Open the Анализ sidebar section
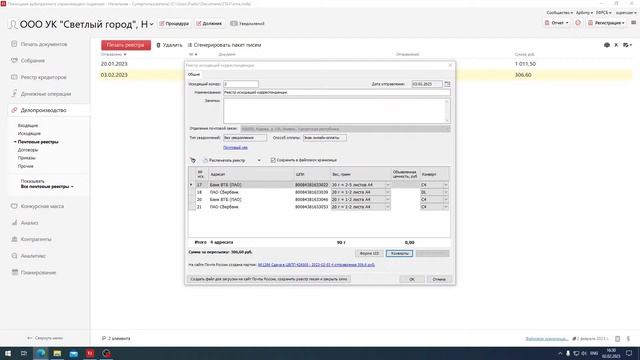The height and width of the screenshot is (360, 640). pos(29,223)
